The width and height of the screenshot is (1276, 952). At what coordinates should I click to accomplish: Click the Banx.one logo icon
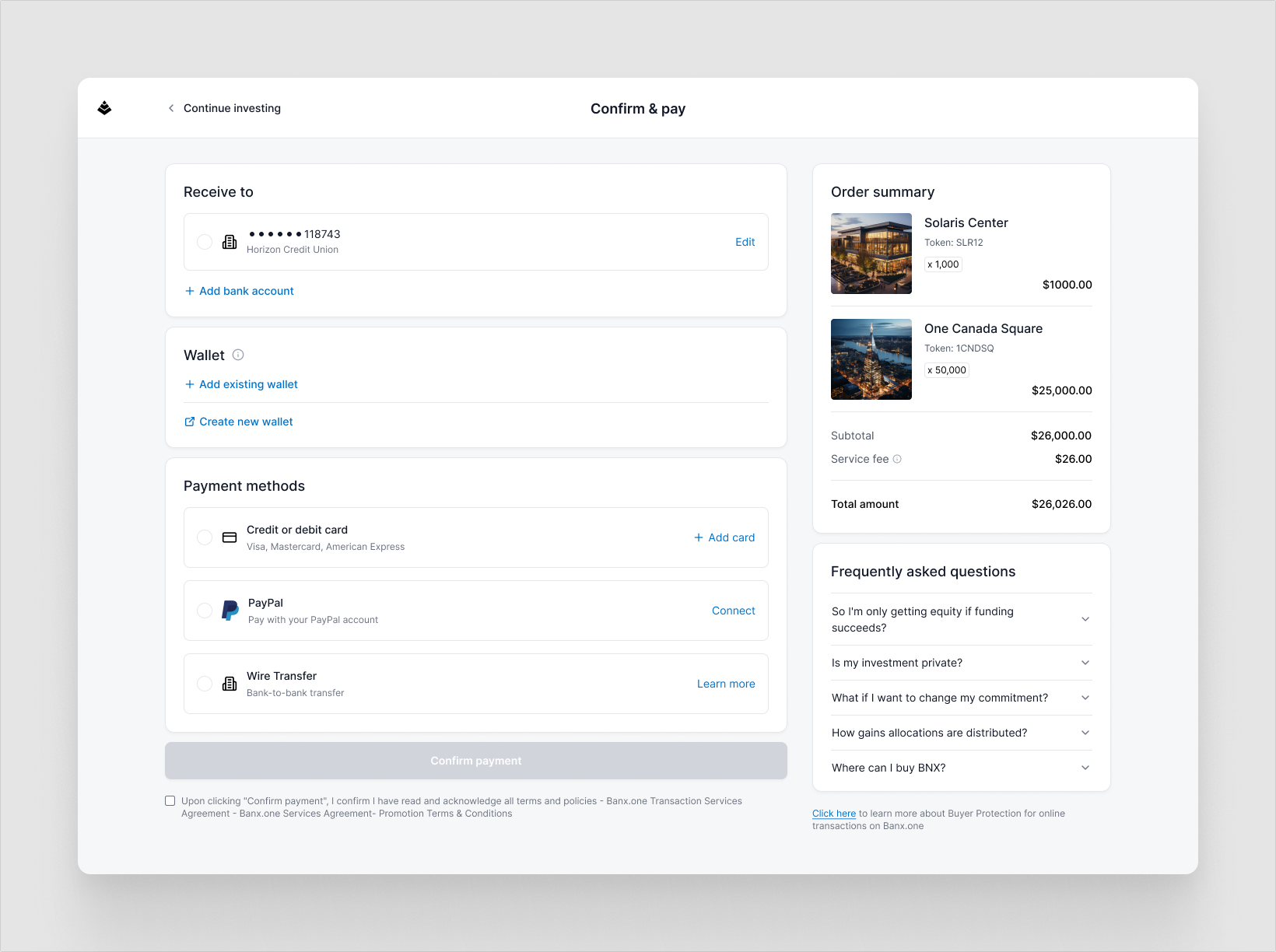[x=104, y=108]
